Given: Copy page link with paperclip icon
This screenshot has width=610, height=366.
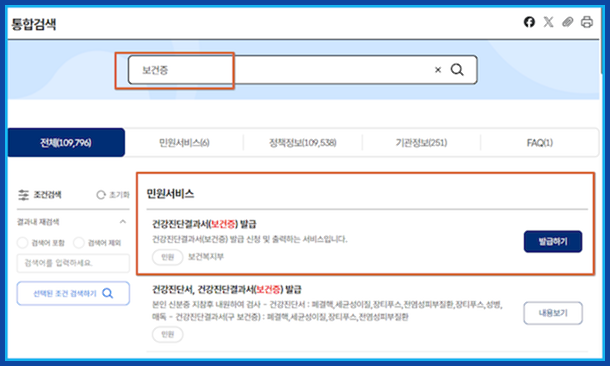Looking at the screenshot, I should (568, 22).
